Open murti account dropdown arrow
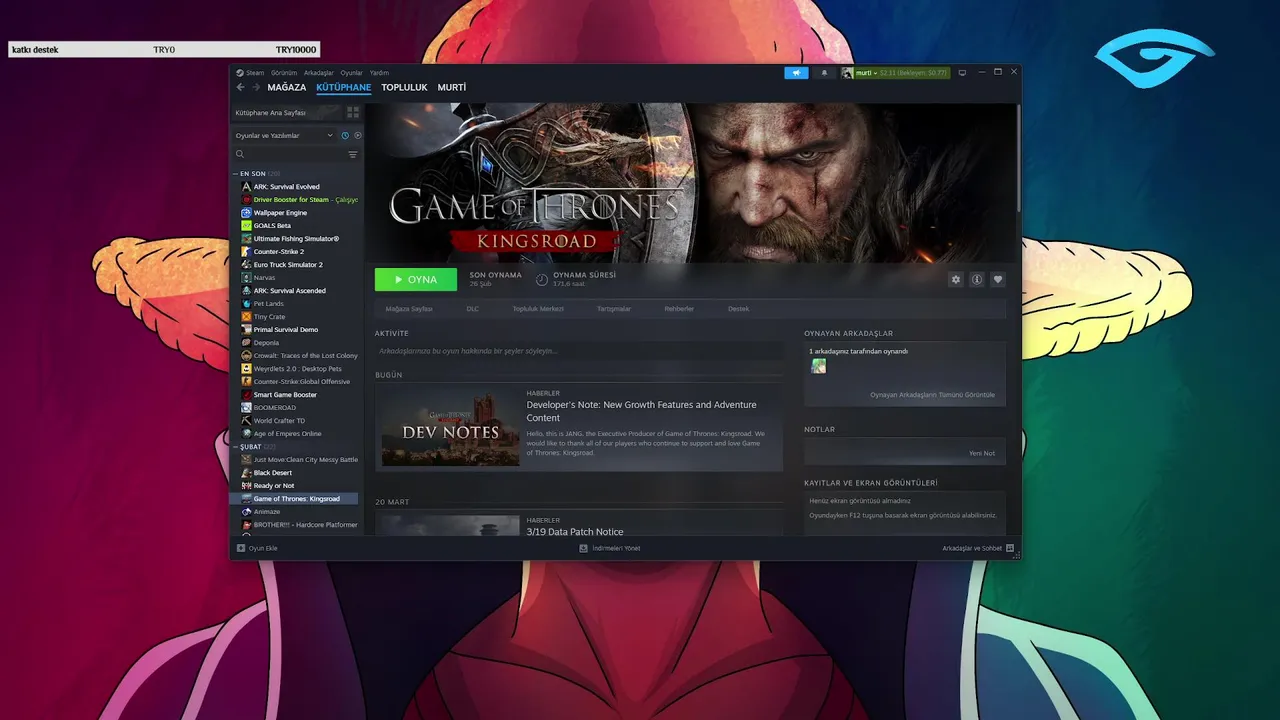The width and height of the screenshot is (1280, 720). [x=875, y=73]
